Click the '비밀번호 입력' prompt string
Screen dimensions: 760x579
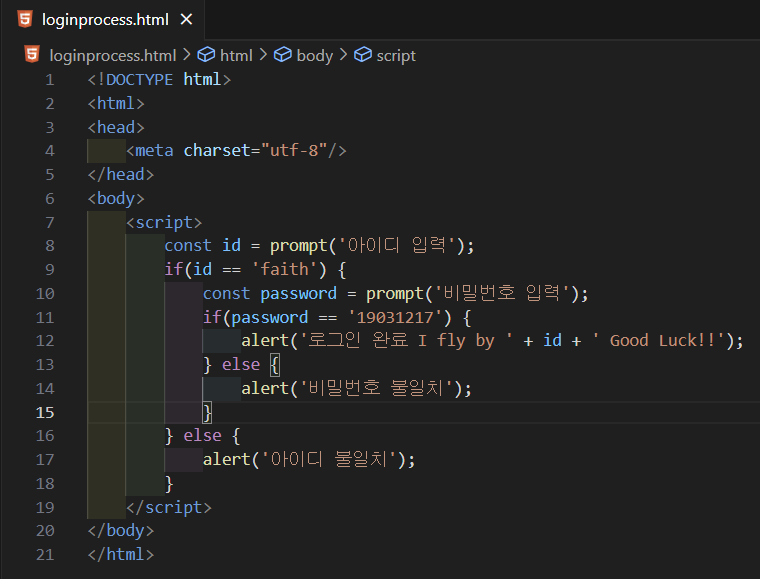[x=502, y=293]
